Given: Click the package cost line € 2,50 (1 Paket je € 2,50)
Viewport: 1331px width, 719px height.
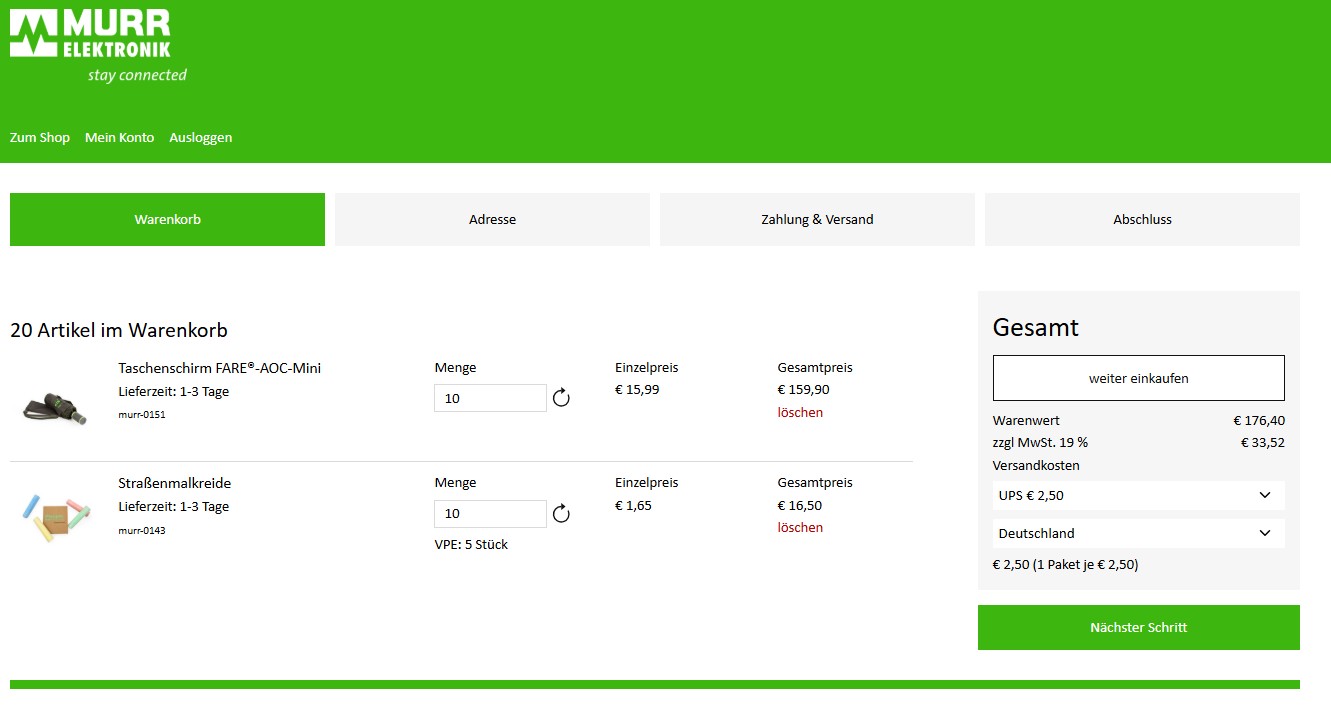Looking at the screenshot, I should [x=1065, y=565].
